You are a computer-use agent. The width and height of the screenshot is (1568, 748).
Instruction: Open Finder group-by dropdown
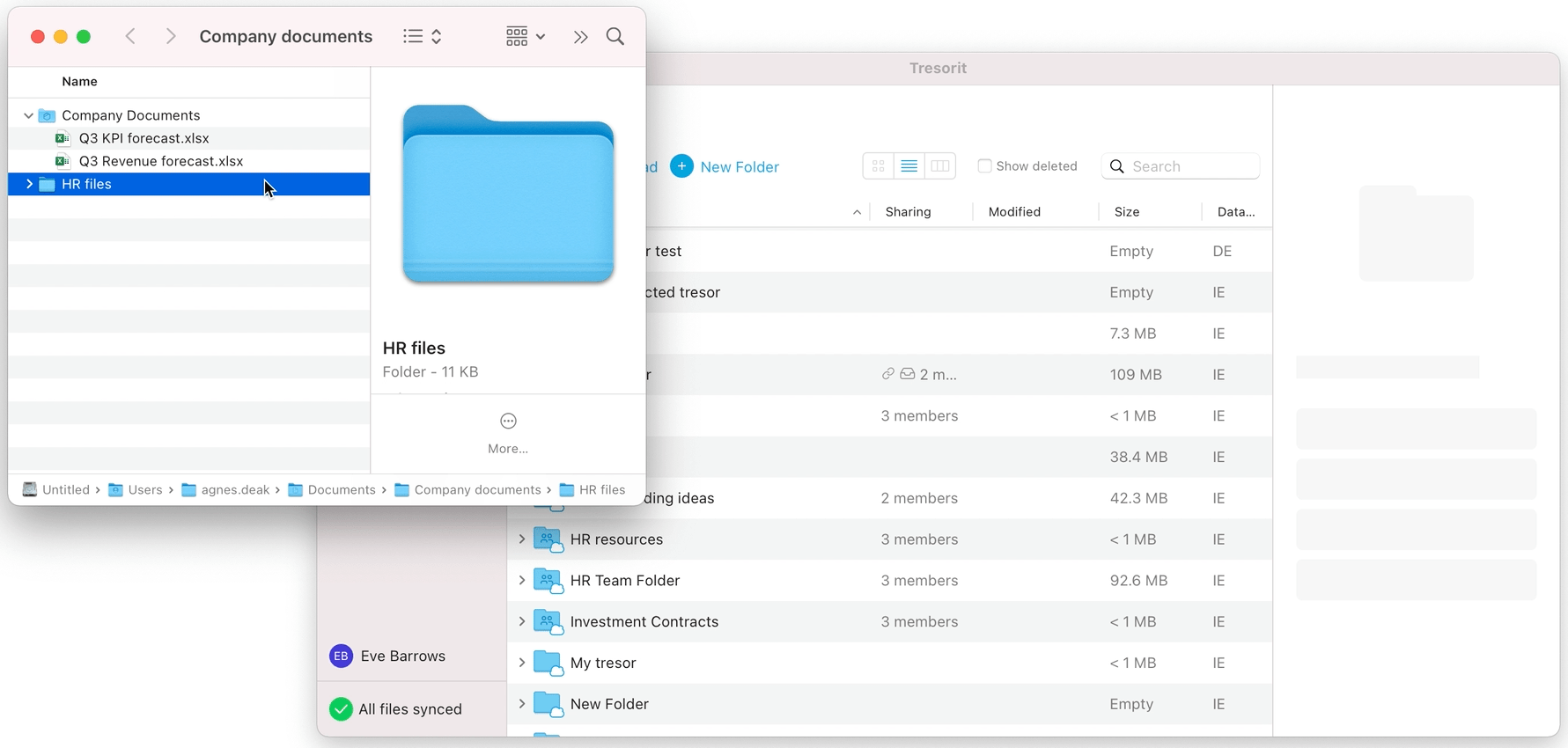pyautogui.click(x=526, y=36)
